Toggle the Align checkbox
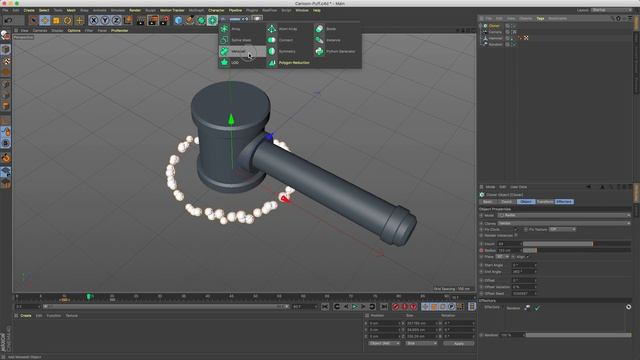This screenshot has height=360, width=640. (x=527, y=257)
